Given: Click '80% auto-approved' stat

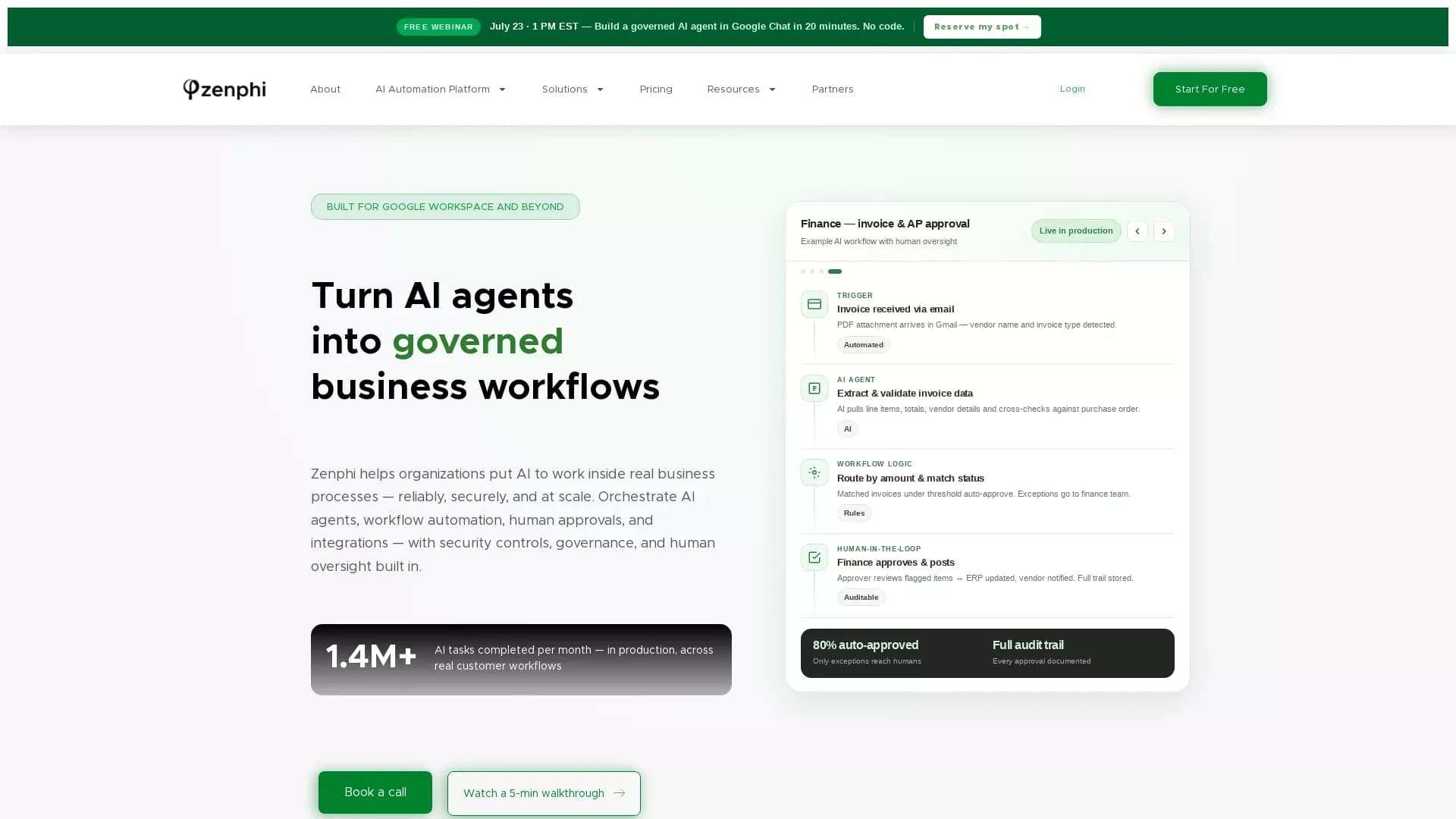Looking at the screenshot, I should click(x=866, y=645).
